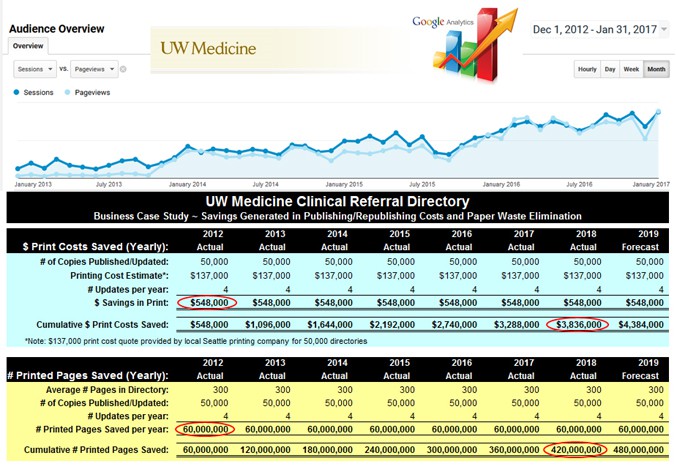The width and height of the screenshot is (676, 466).
Task: Click the Google Analytics bar chart logo
Action: tap(474, 45)
